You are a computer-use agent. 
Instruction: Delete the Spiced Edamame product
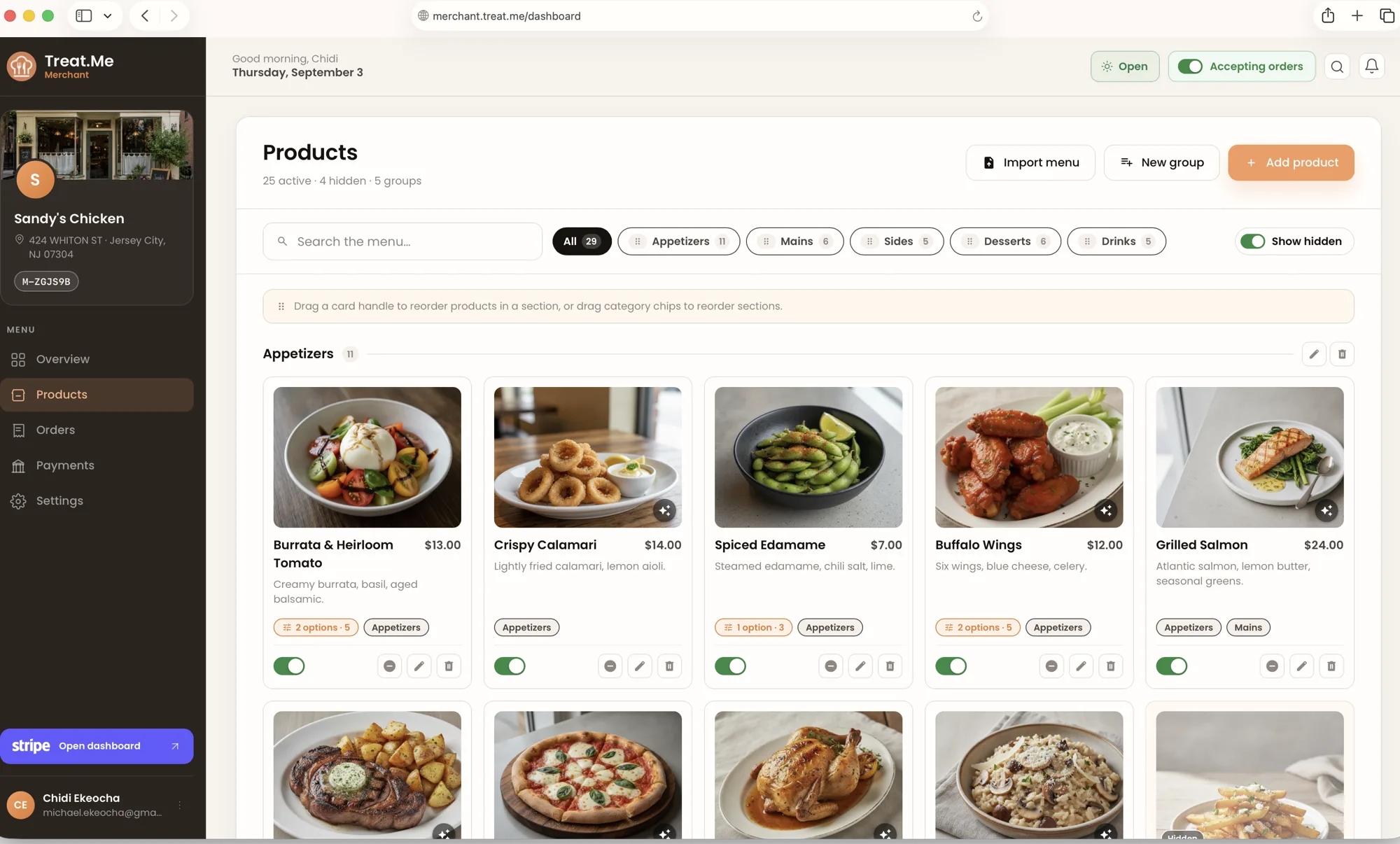(x=890, y=666)
